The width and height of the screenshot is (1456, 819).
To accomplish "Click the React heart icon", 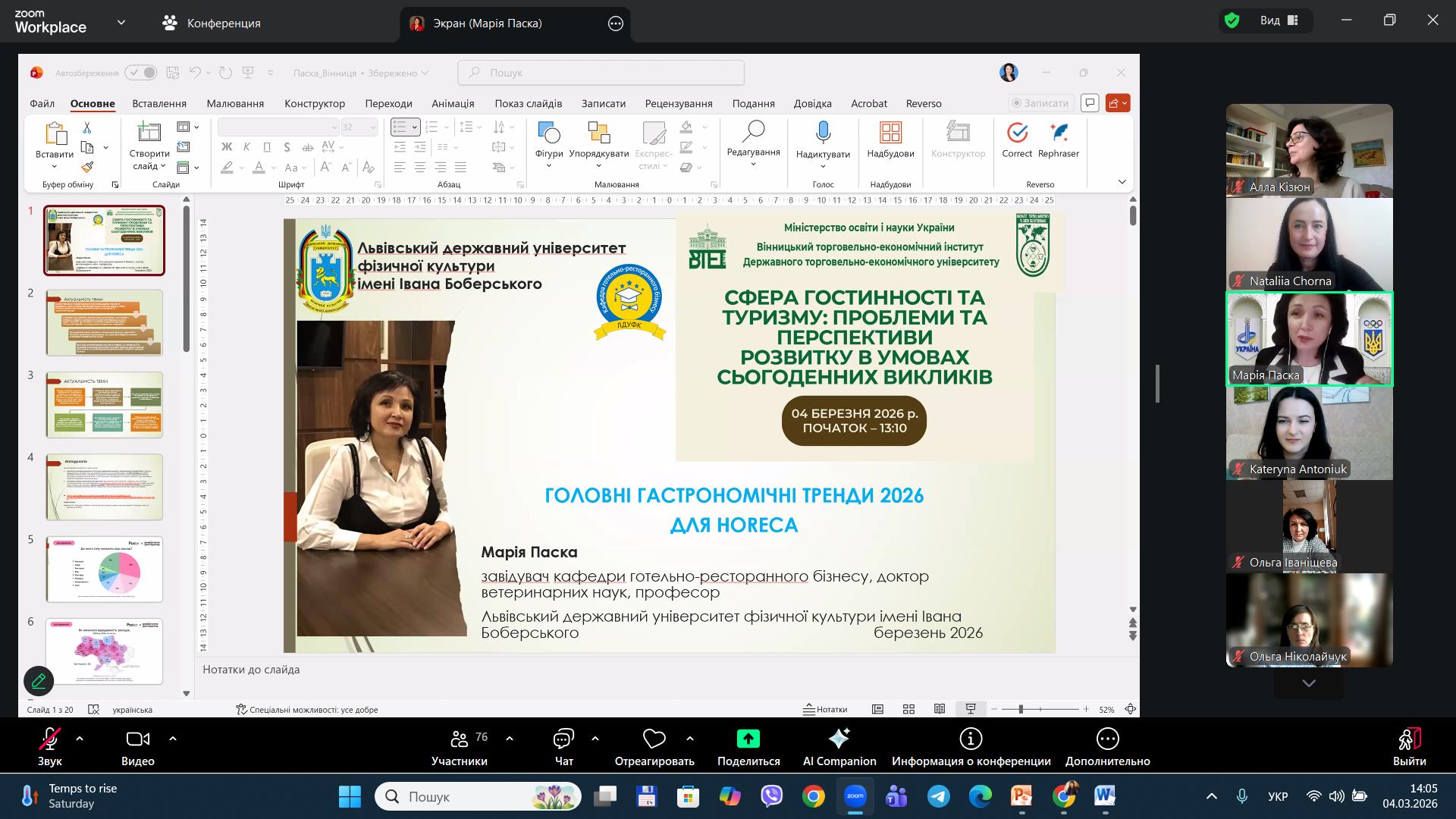I will pos(654,739).
